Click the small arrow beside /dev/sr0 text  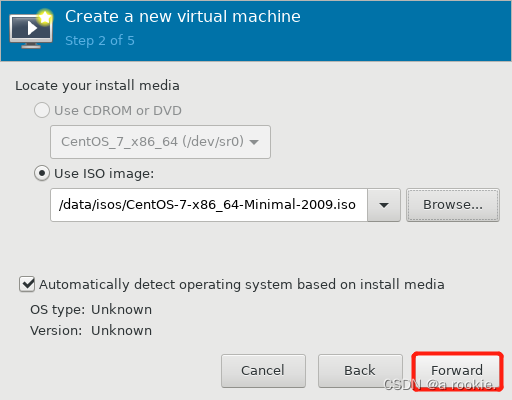pyautogui.click(x=254, y=142)
